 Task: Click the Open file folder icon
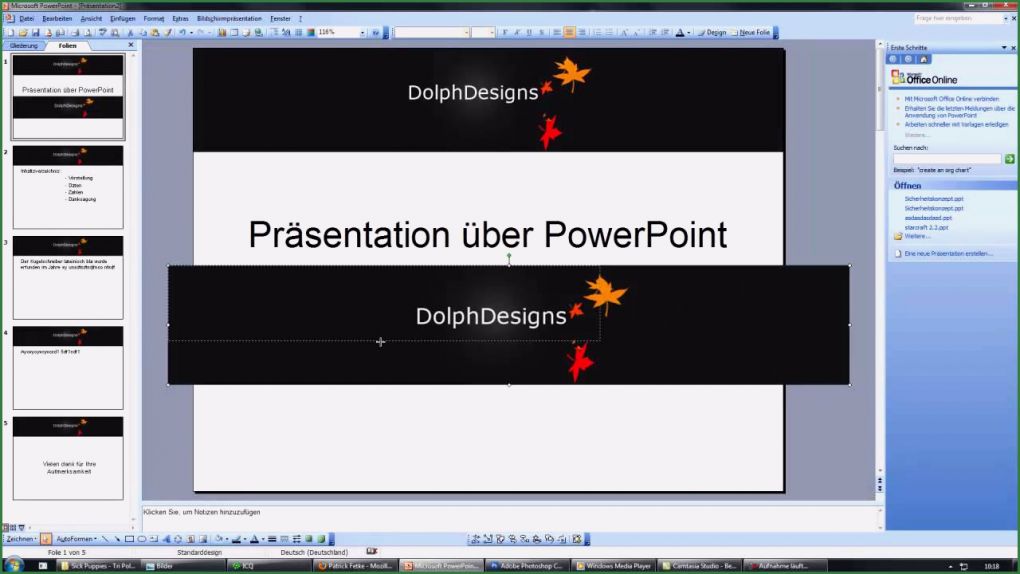(23, 33)
